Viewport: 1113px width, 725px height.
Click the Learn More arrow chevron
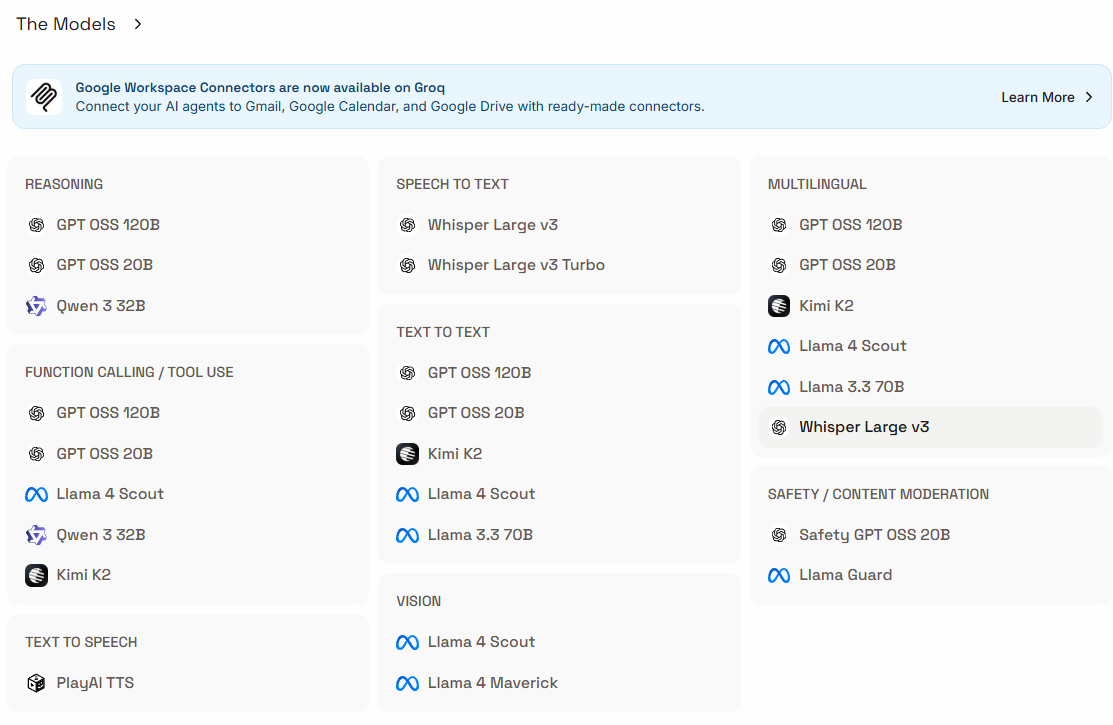pyautogui.click(x=1089, y=97)
